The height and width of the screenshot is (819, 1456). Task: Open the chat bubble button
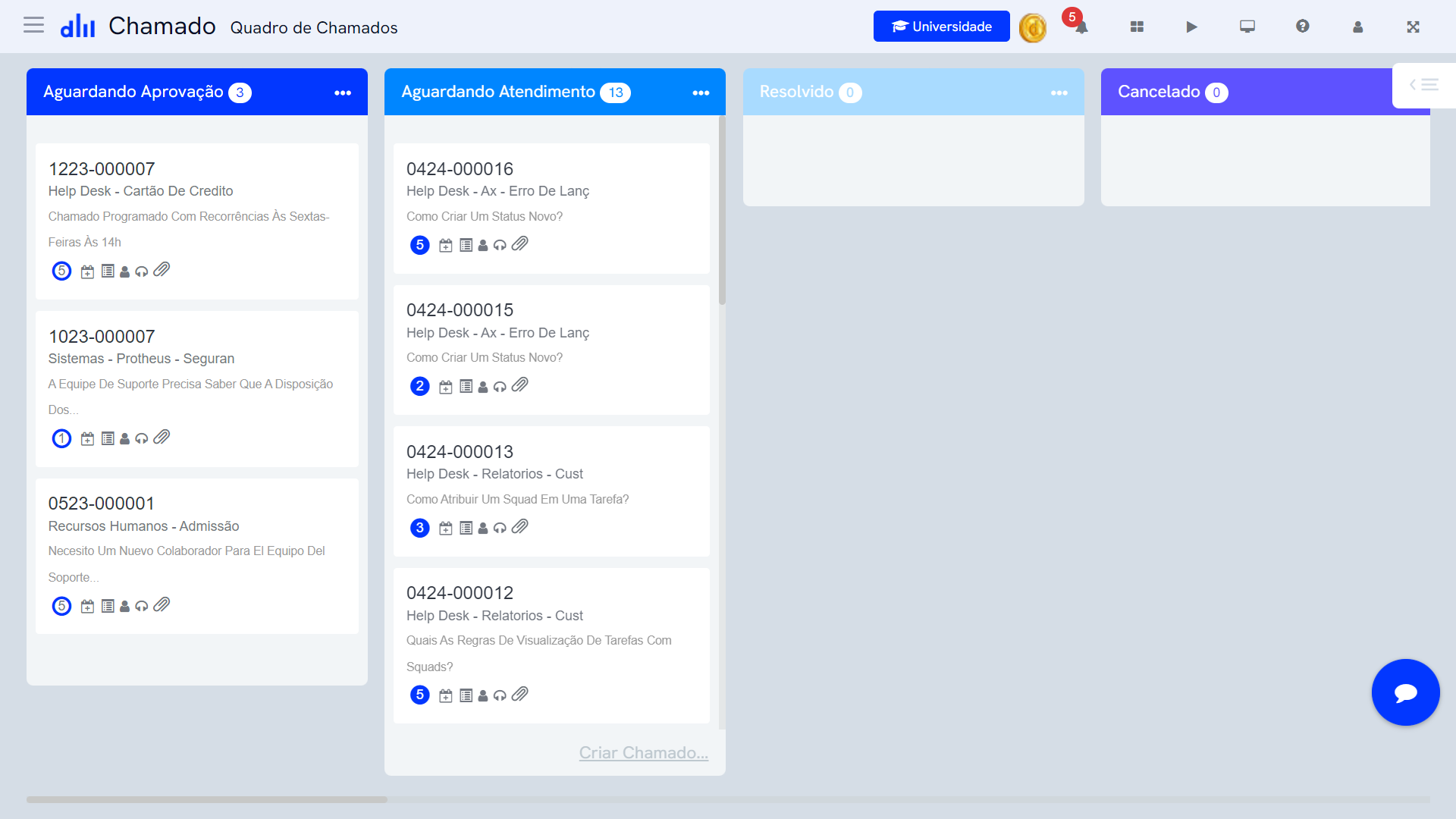pos(1405,692)
